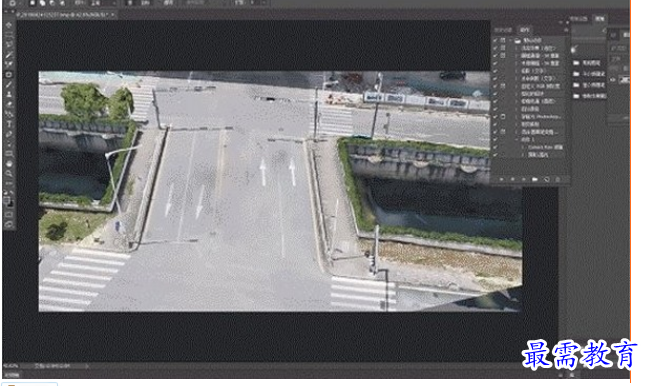This screenshot has height=386, width=646.
Task: Select the Move tool in the toolbar
Action: (9, 25)
